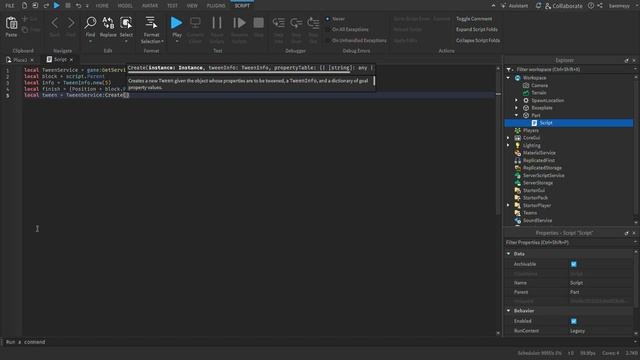Click the Find magnifier icon

click(90, 23)
